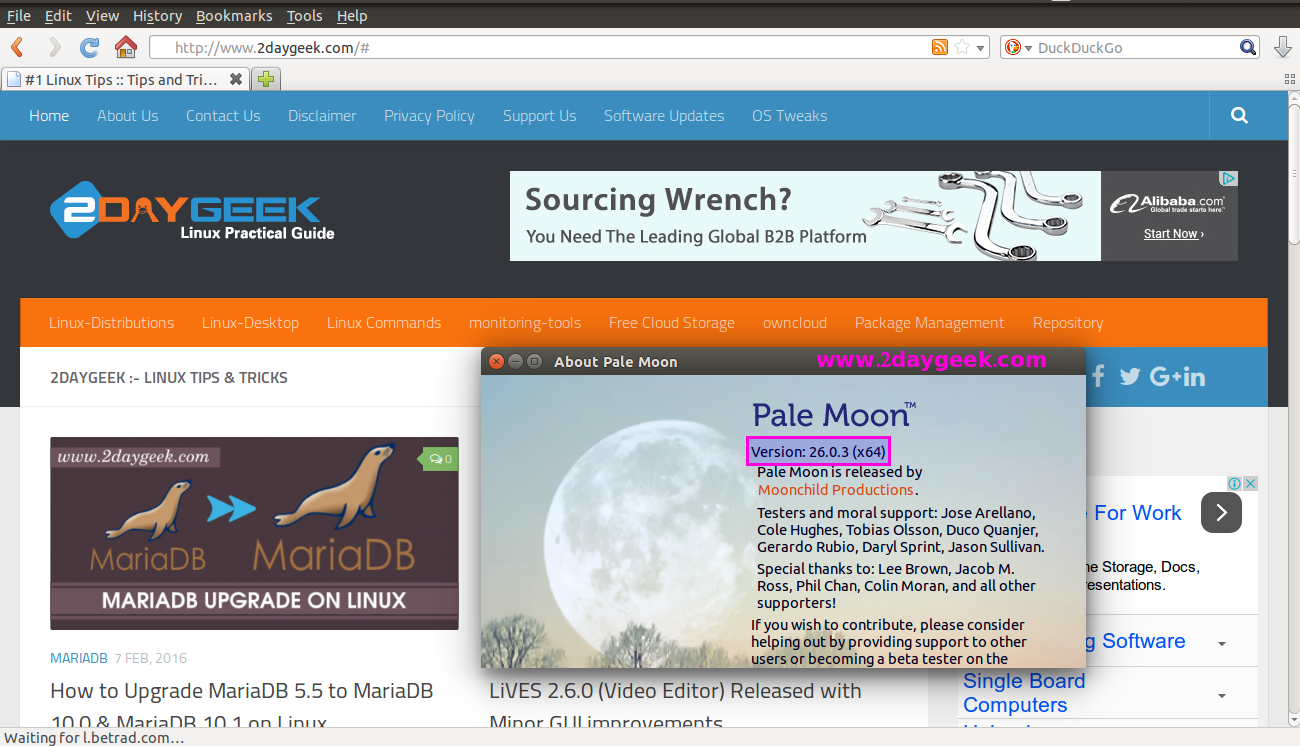Open a new tab with the plus button

click(x=266, y=79)
